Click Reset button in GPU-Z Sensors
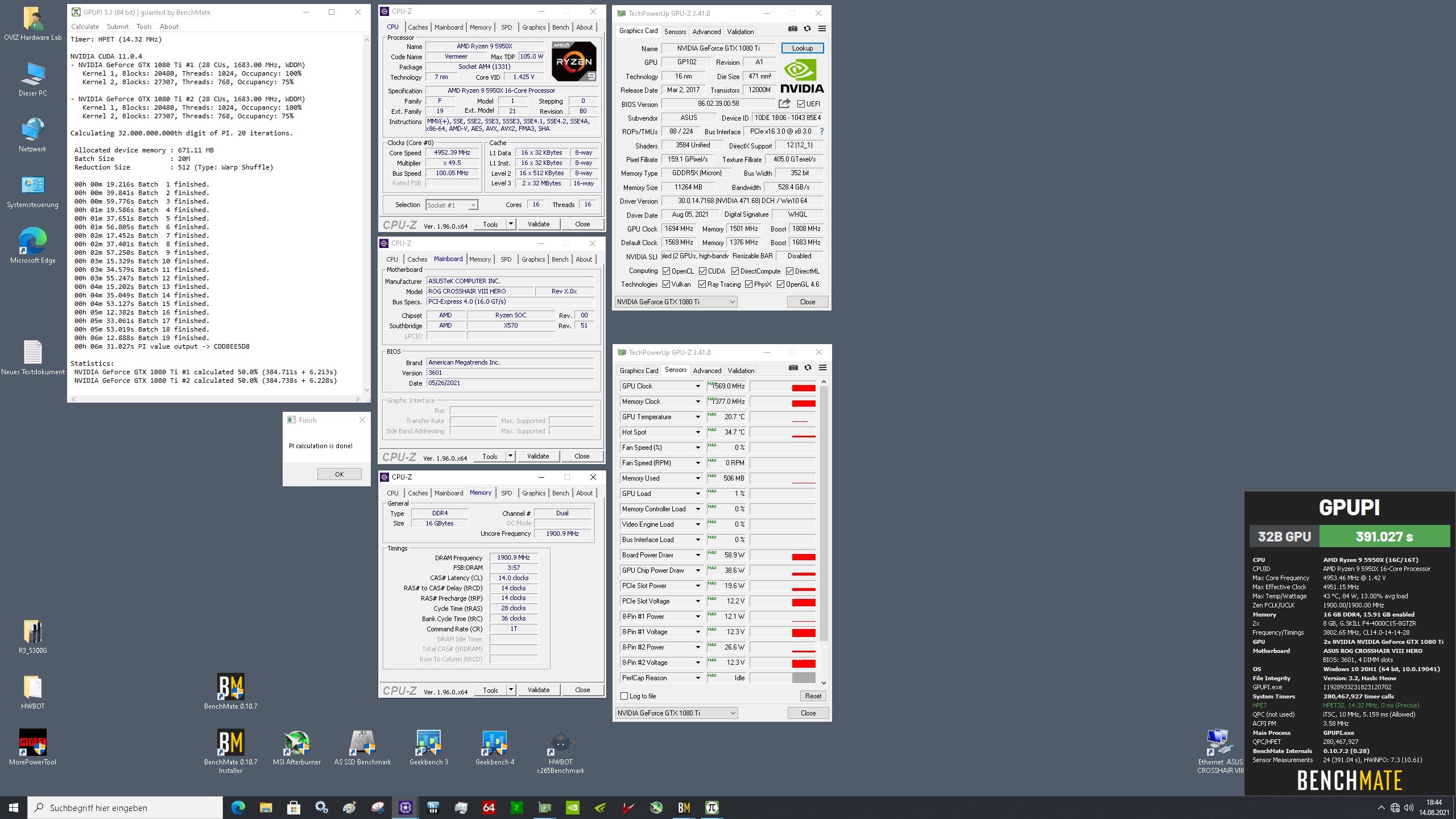1456x819 pixels. click(813, 696)
